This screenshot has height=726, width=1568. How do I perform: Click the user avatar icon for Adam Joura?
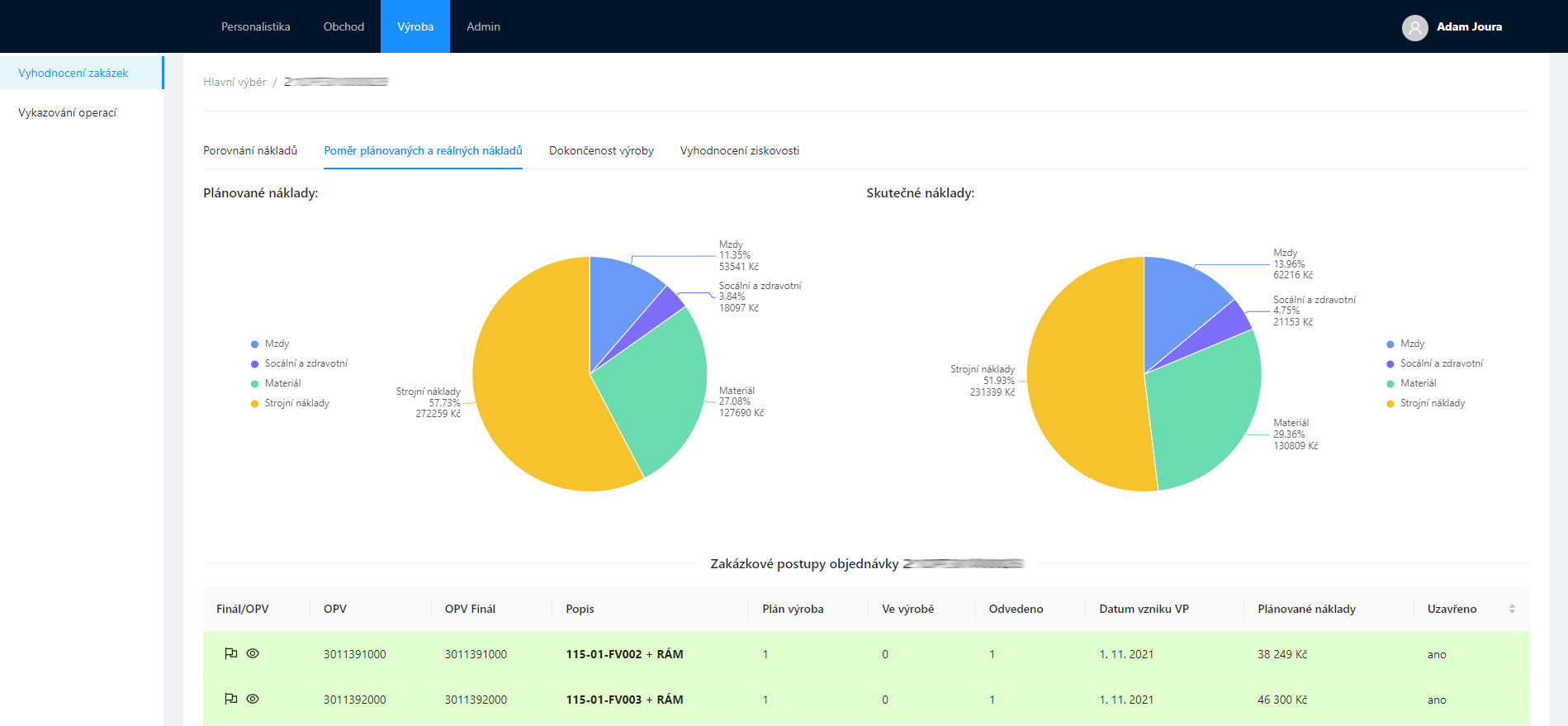coord(1414,27)
